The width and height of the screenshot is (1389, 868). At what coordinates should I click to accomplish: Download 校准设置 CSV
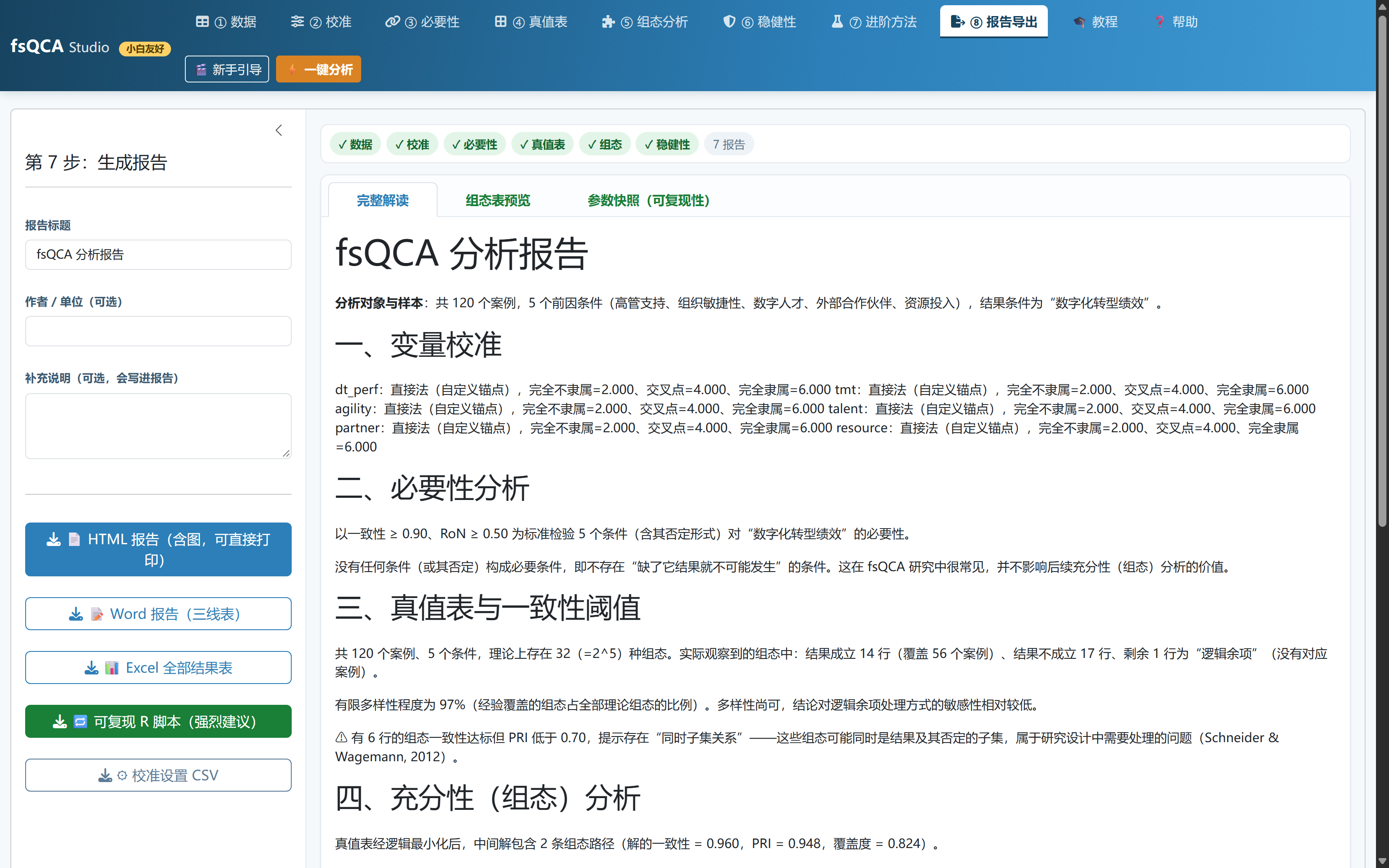click(x=158, y=776)
